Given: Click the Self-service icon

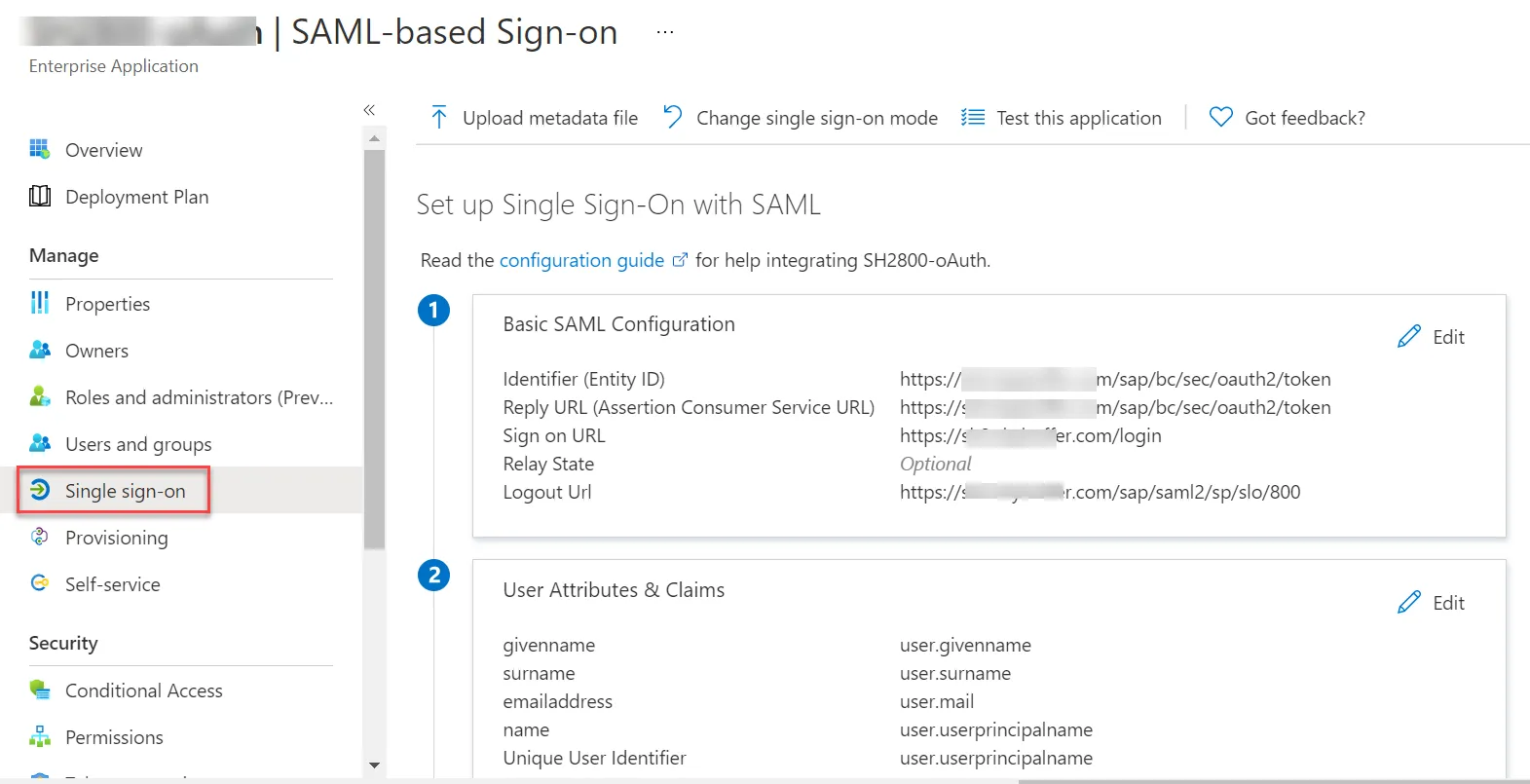Looking at the screenshot, I should (40, 583).
